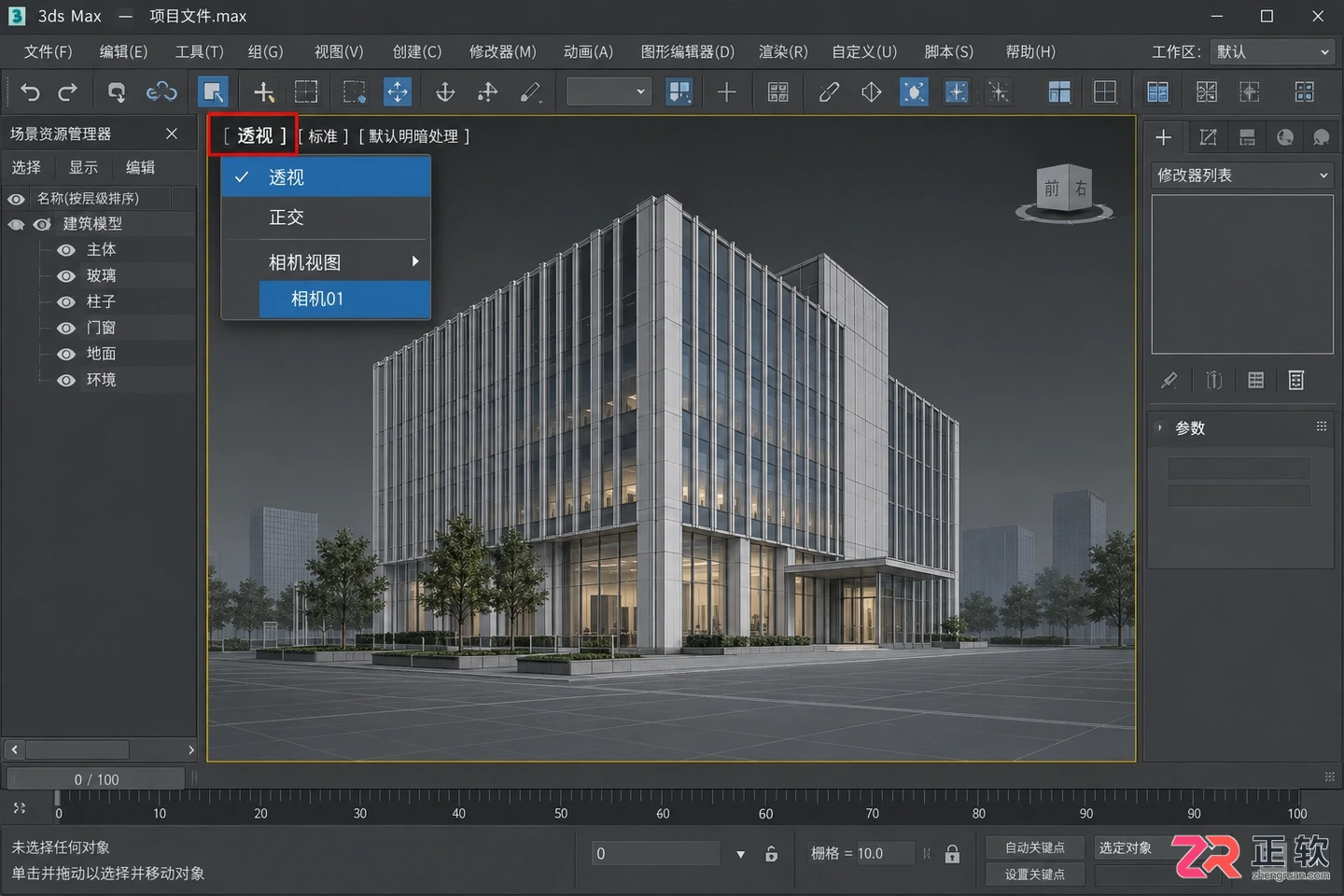1344x896 pixels.
Task: Toggle visibility eye for 地面
Action: 66,355
